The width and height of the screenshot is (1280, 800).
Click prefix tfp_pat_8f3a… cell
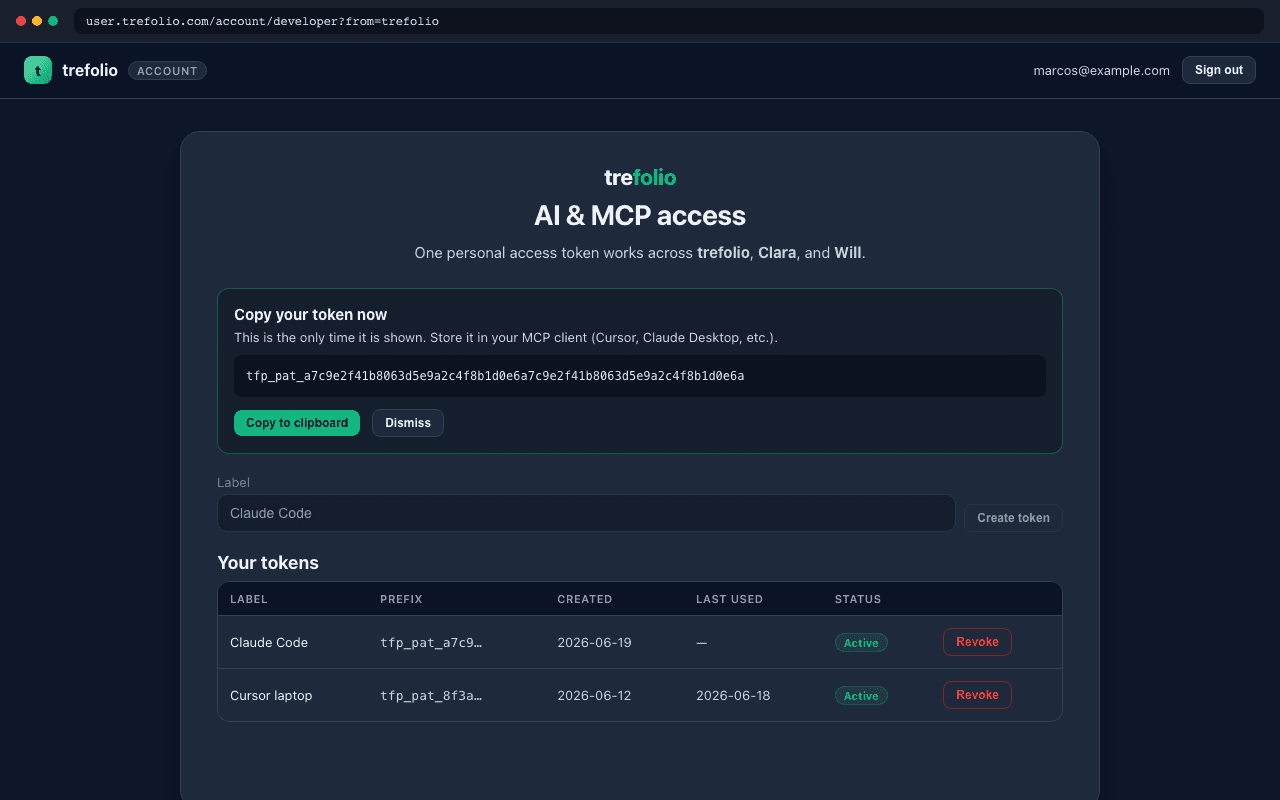431,695
